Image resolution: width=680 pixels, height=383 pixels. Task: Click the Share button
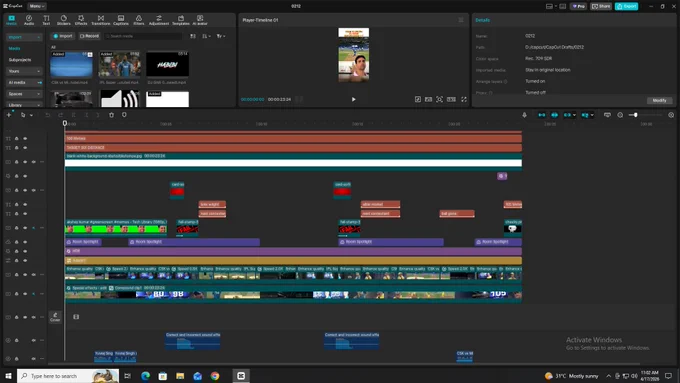click(x=601, y=6)
